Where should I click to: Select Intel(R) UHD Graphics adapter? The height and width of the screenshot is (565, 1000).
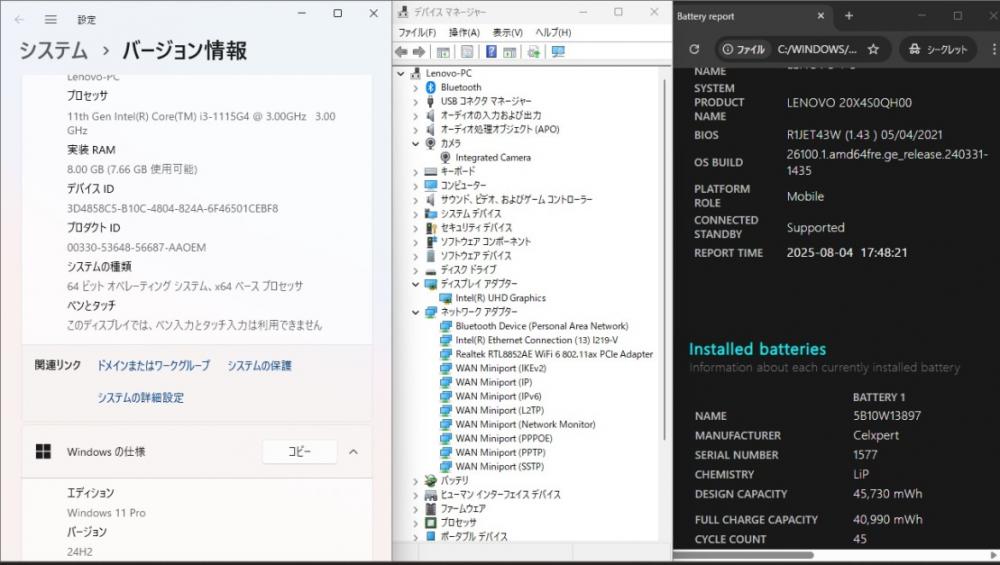point(500,298)
